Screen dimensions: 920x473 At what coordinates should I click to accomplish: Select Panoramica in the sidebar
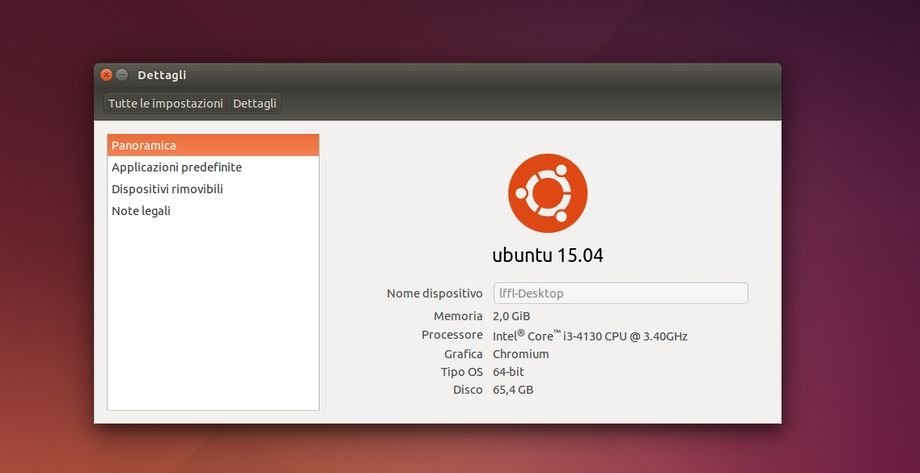coord(213,145)
